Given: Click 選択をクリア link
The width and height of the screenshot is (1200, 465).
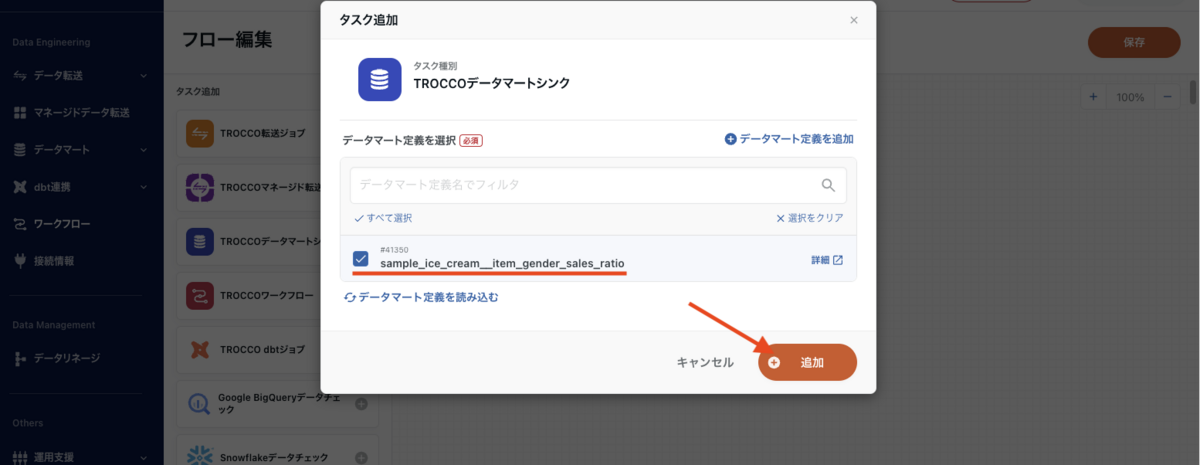Looking at the screenshot, I should pyautogui.click(x=810, y=217).
